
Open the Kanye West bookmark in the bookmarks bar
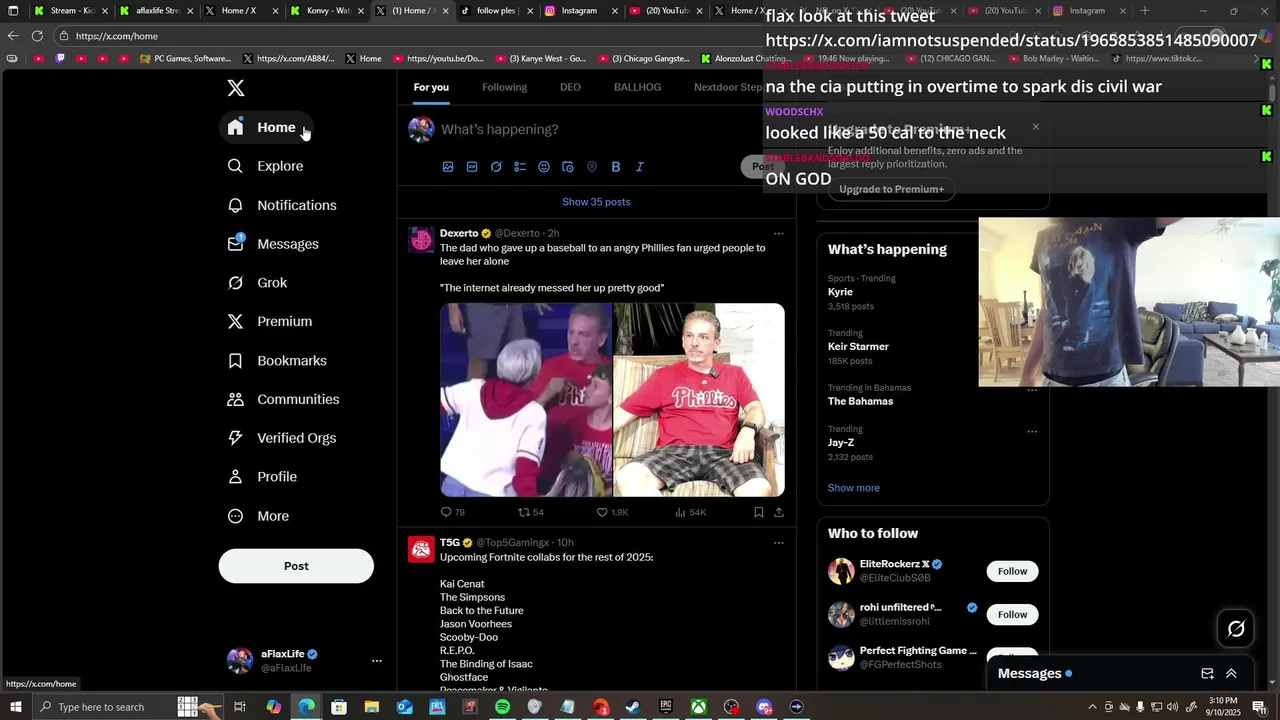tap(541, 59)
